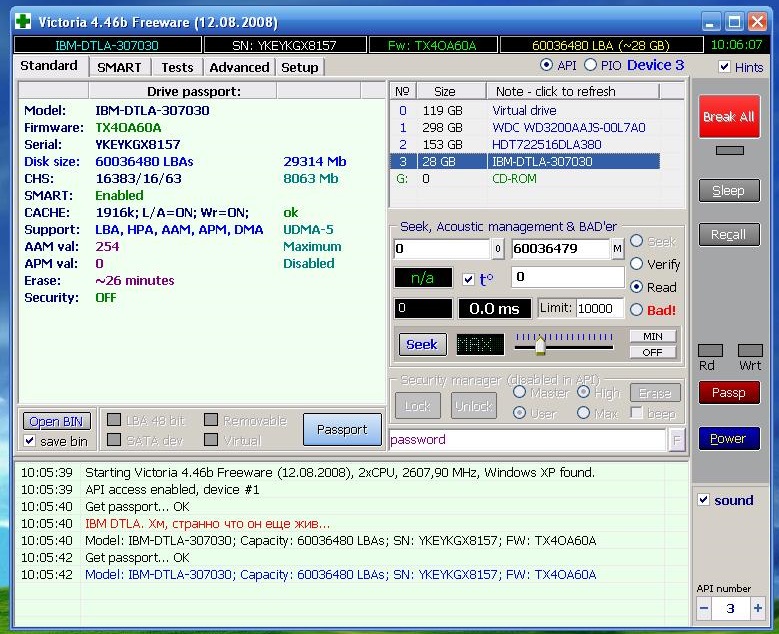The width and height of the screenshot is (779, 634).
Task: Open the Setup tab
Action: point(300,68)
